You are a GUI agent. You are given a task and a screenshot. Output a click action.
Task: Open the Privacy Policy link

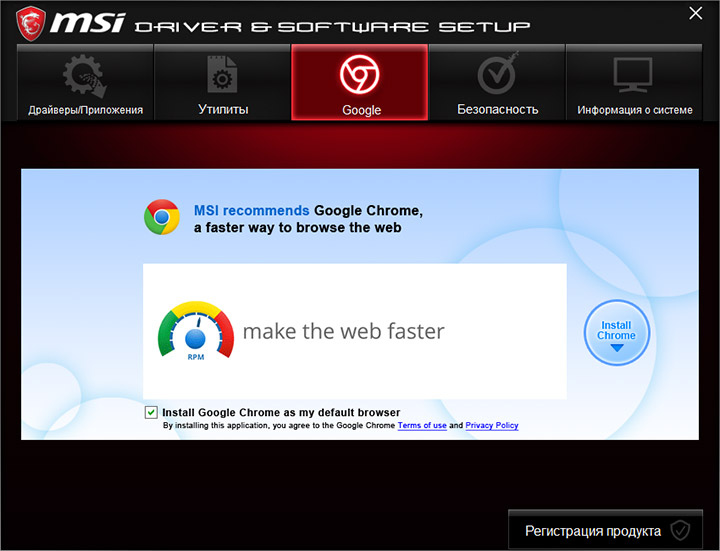(x=492, y=425)
